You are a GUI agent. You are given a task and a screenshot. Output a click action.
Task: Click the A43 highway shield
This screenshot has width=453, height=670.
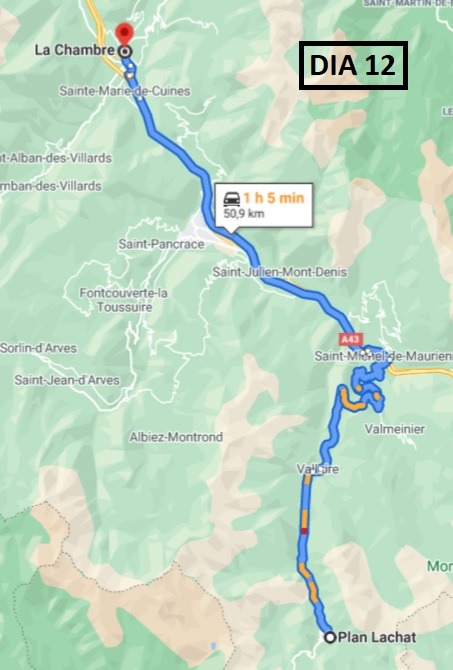point(350,340)
